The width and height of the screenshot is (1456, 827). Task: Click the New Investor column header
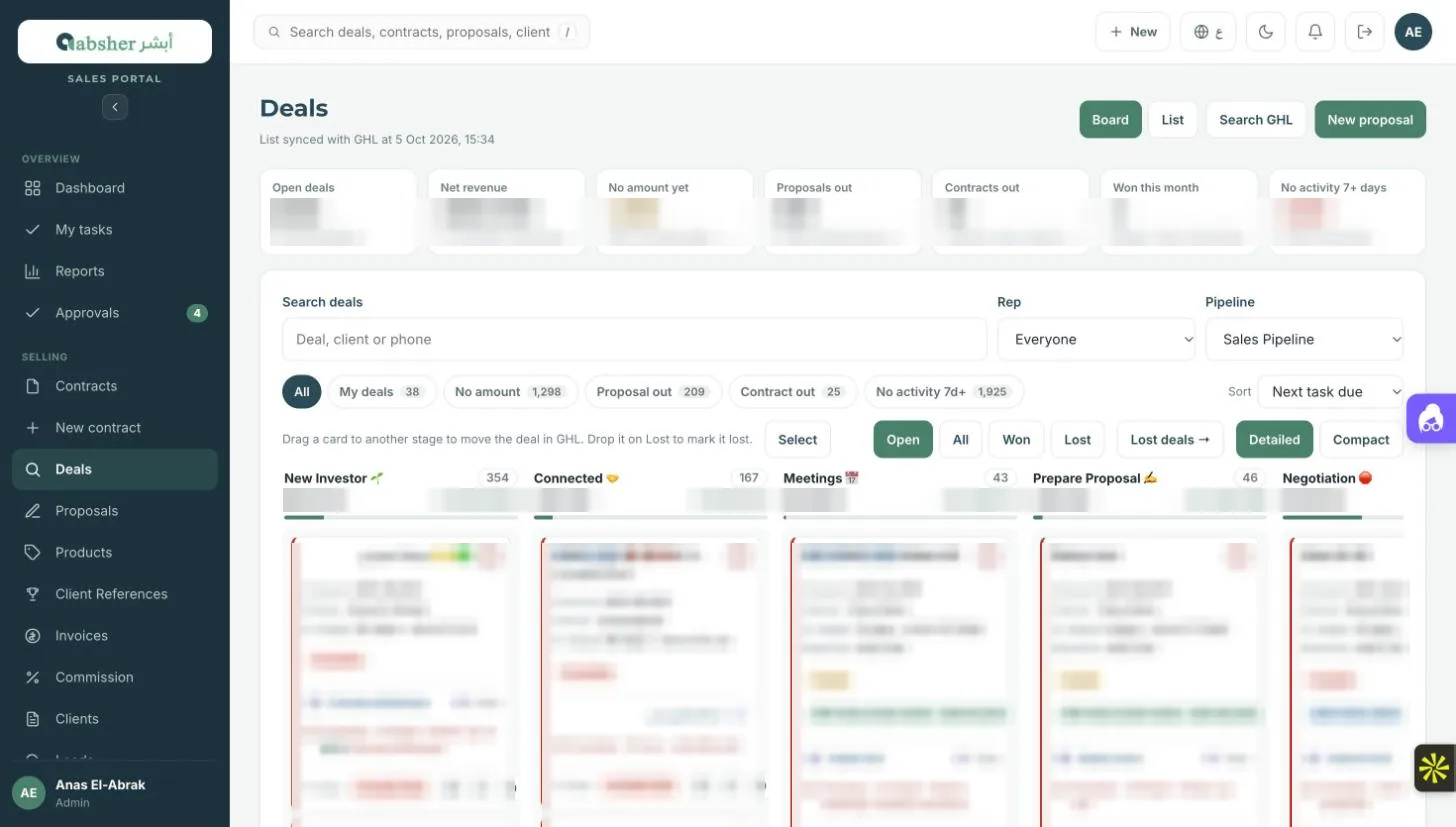(x=334, y=479)
